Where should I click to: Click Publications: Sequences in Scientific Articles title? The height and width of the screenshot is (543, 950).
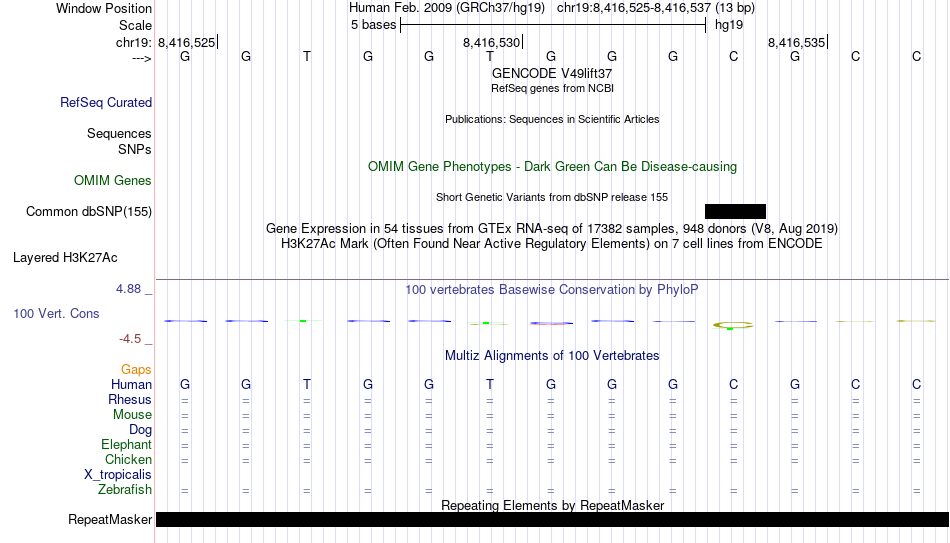tap(552, 119)
